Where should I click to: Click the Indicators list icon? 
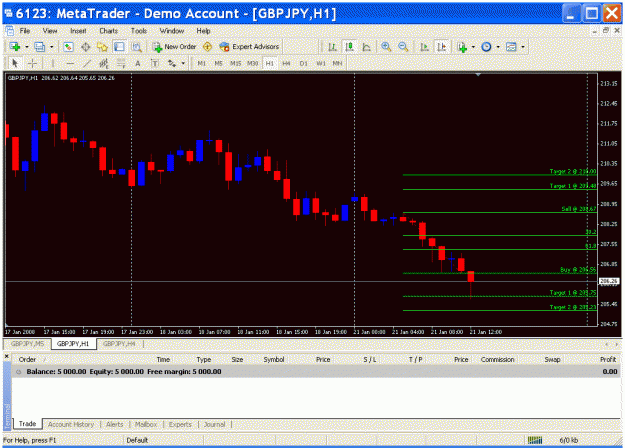coord(462,47)
